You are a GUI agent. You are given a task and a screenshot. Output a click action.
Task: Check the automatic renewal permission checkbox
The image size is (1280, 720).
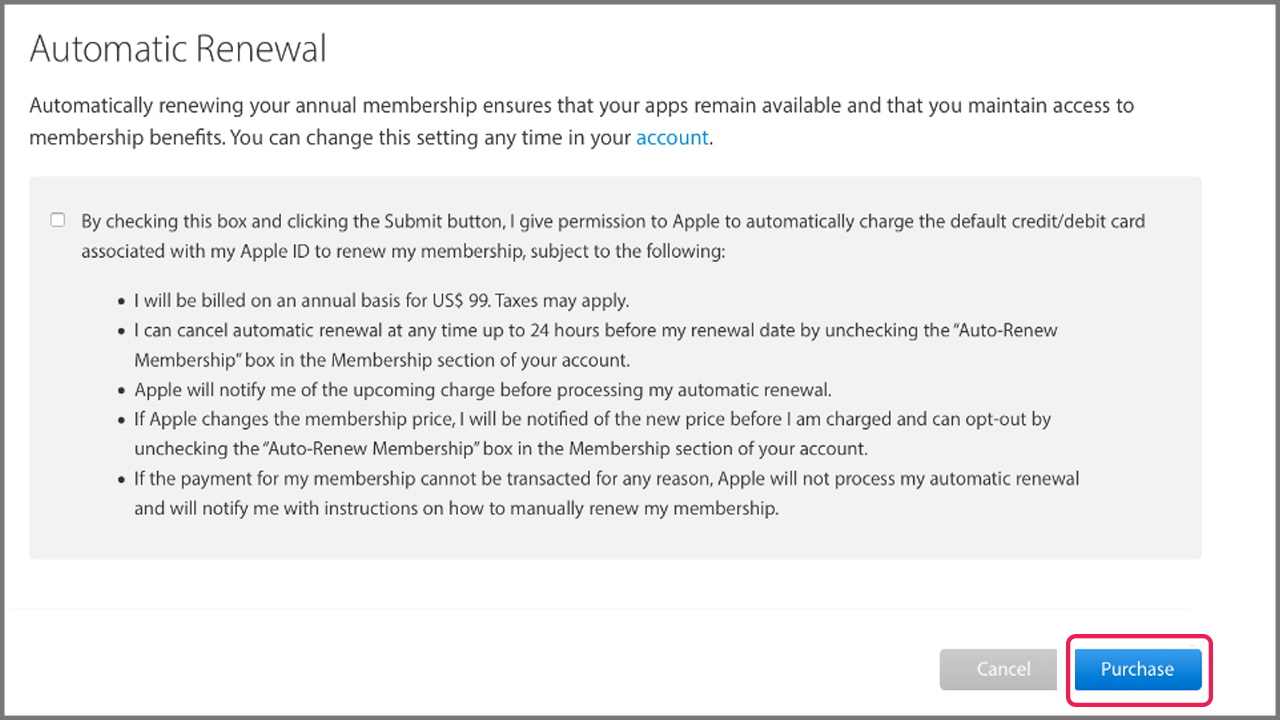(58, 220)
